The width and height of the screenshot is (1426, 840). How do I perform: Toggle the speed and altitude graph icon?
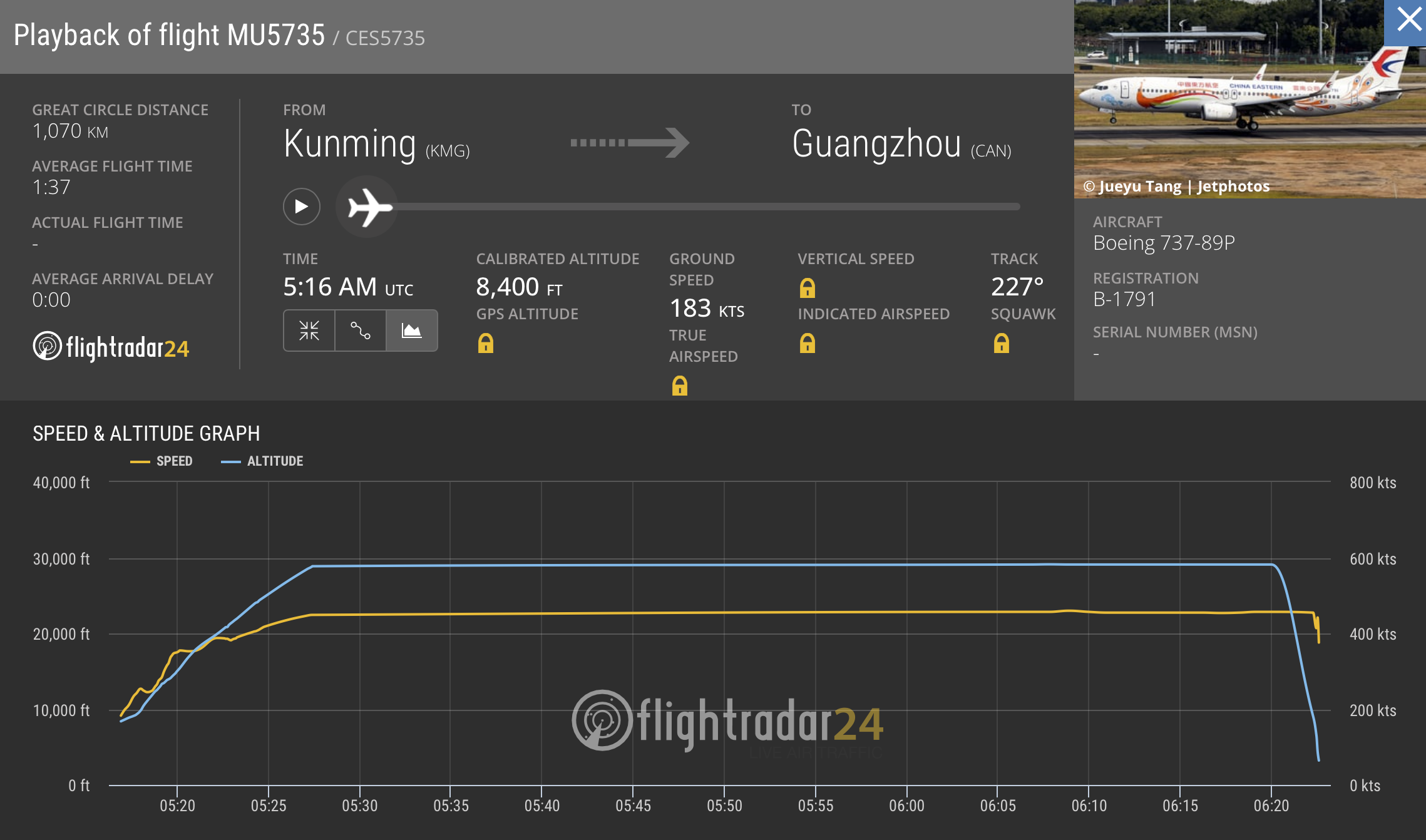[412, 330]
